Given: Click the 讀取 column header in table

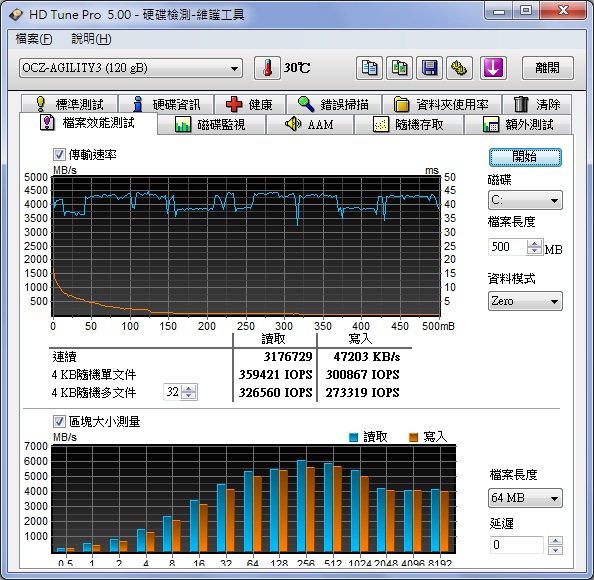Looking at the screenshot, I should pyautogui.click(x=273, y=339).
